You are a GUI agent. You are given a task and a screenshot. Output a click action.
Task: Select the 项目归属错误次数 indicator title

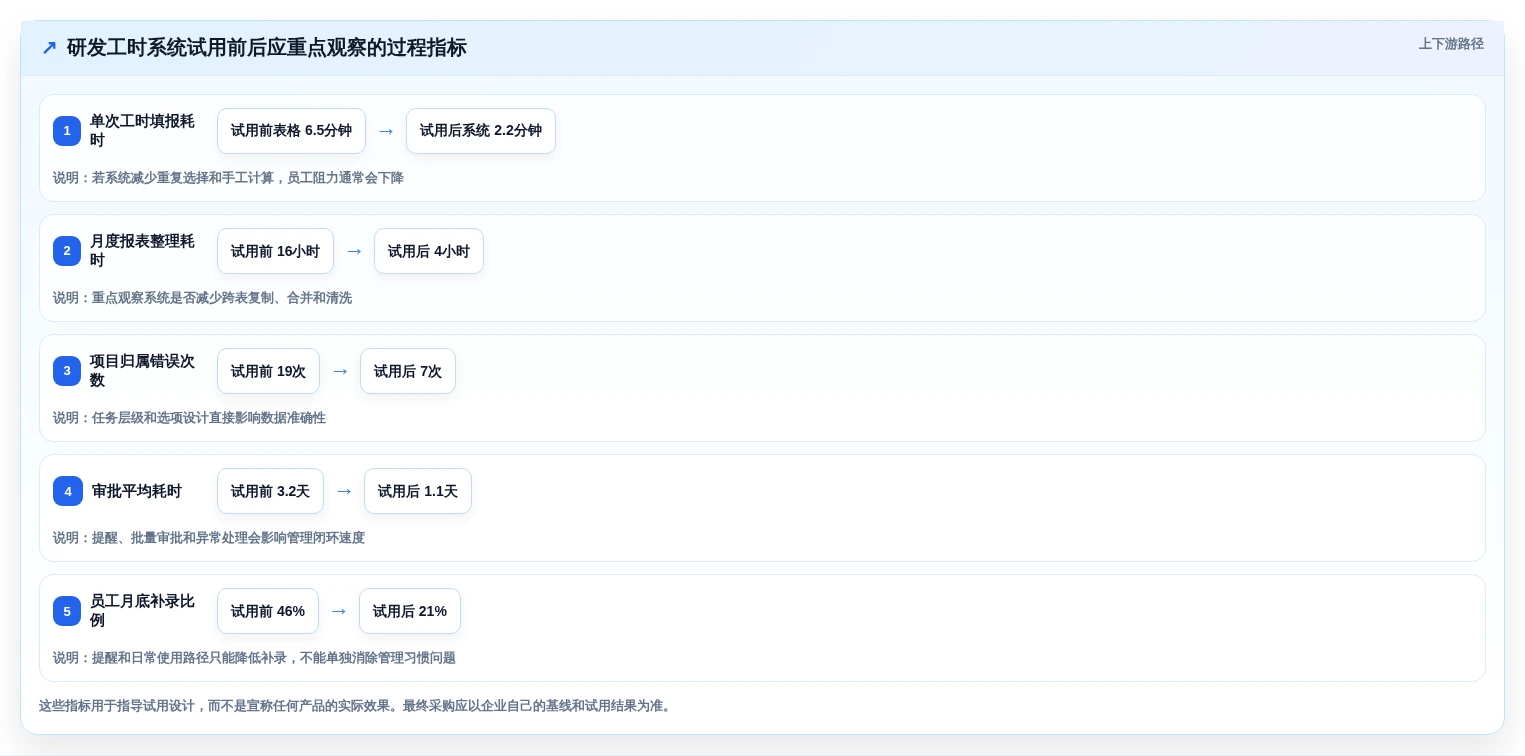coord(142,371)
